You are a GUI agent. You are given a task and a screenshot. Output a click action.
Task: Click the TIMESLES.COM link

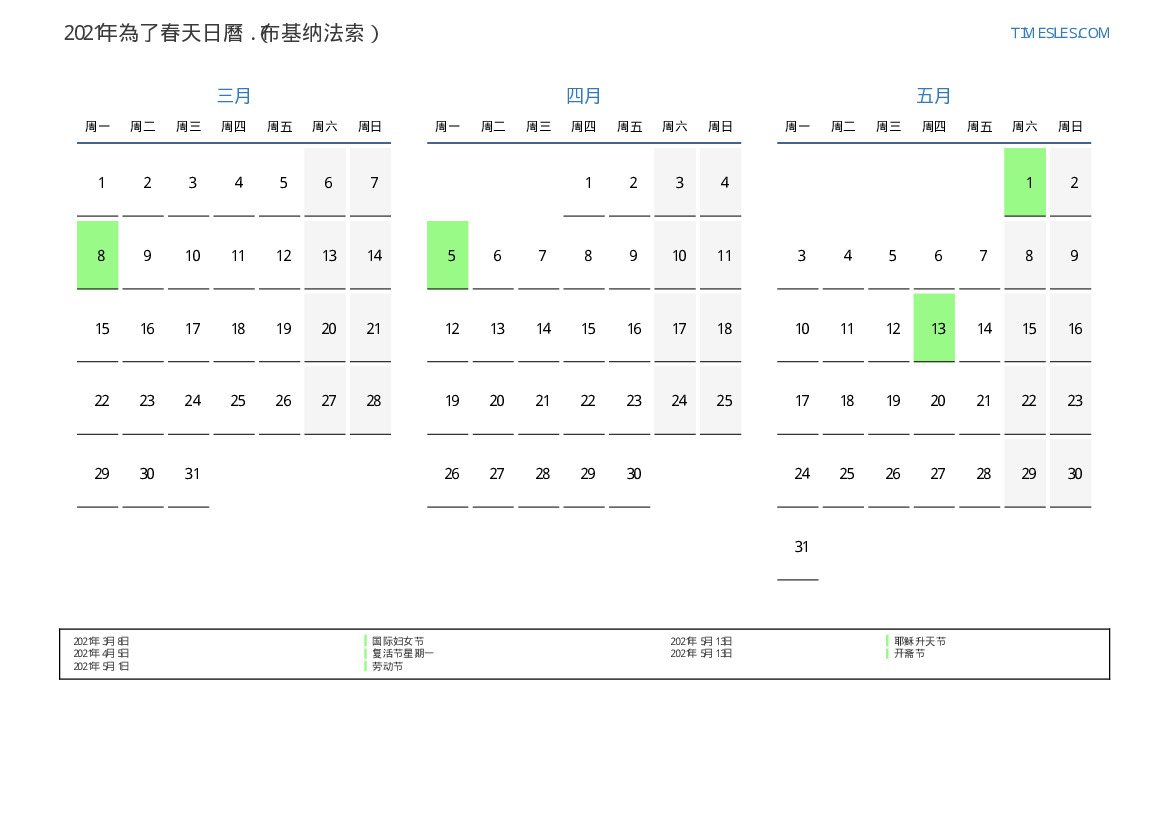click(x=1059, y=33)
